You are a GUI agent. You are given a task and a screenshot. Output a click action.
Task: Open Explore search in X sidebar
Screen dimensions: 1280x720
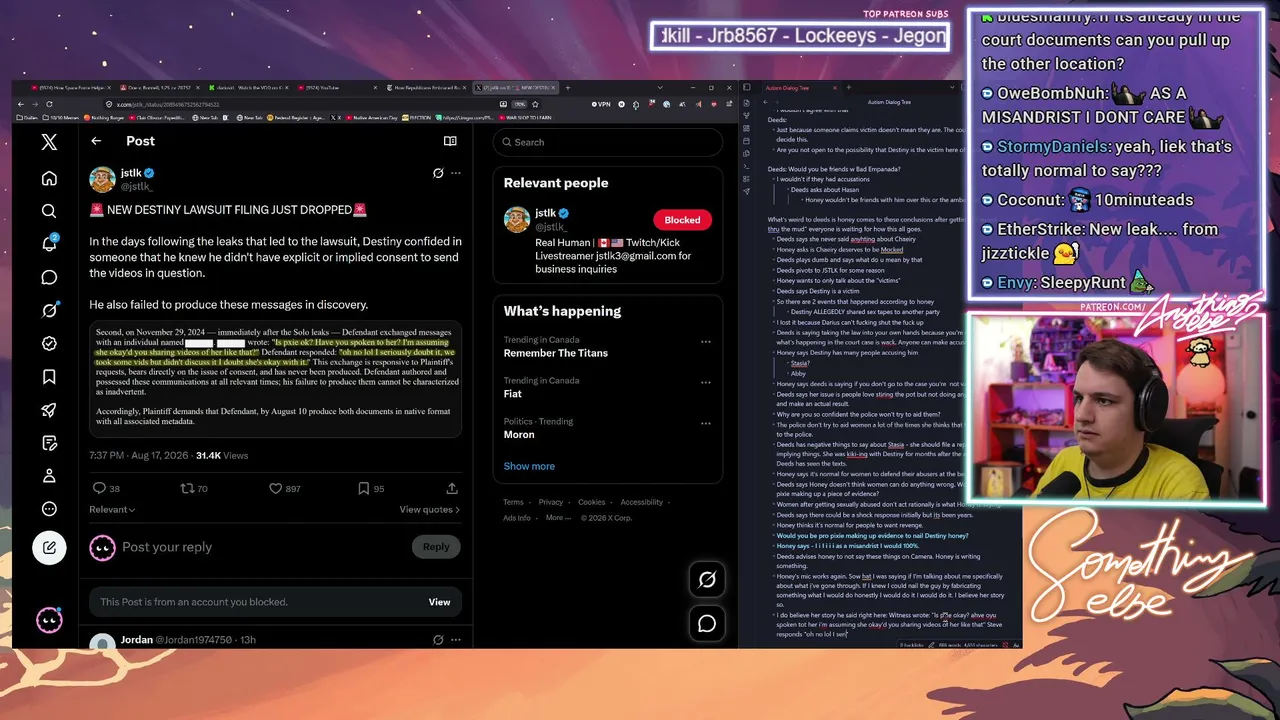click(x=49, y=211)
